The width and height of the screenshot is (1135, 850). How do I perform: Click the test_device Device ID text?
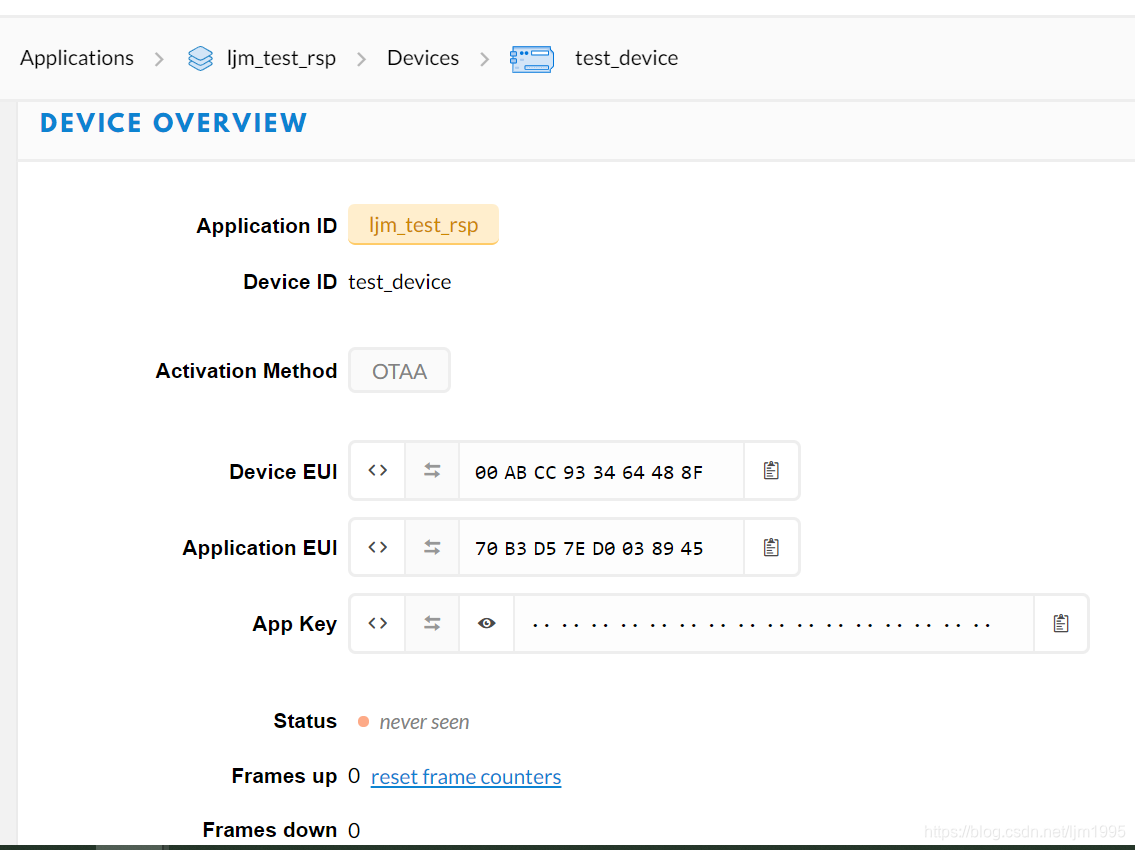click(400, 282)
